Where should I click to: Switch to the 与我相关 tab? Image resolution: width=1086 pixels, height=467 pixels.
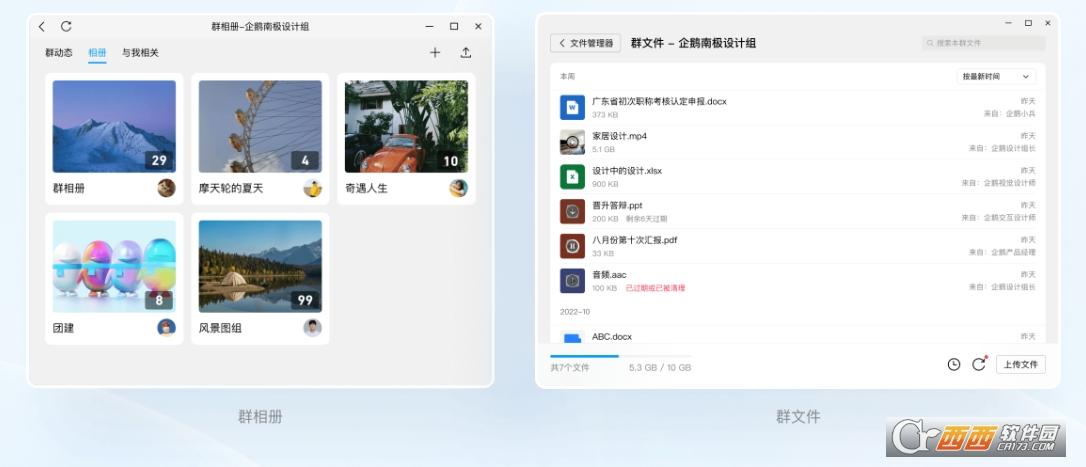140,53
